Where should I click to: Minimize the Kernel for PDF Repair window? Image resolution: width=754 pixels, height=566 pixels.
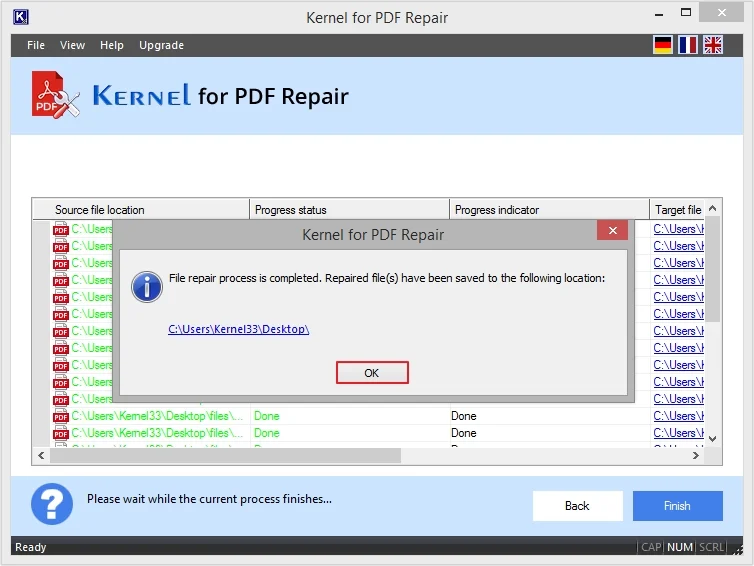[x=659, y=14]
